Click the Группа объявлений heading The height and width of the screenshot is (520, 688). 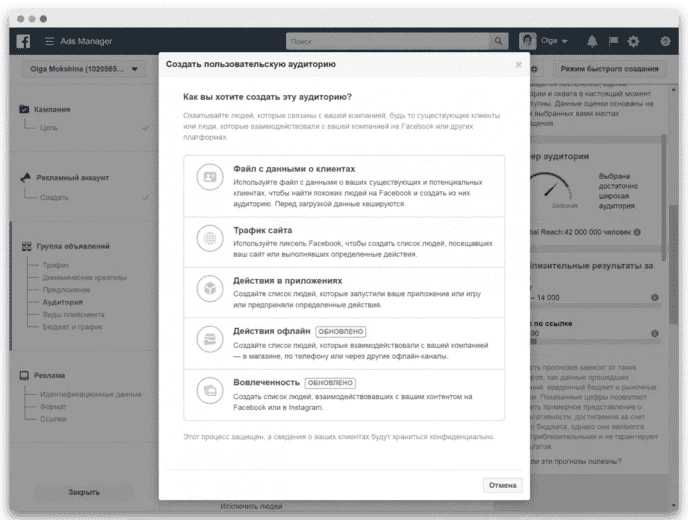[73, 246]
